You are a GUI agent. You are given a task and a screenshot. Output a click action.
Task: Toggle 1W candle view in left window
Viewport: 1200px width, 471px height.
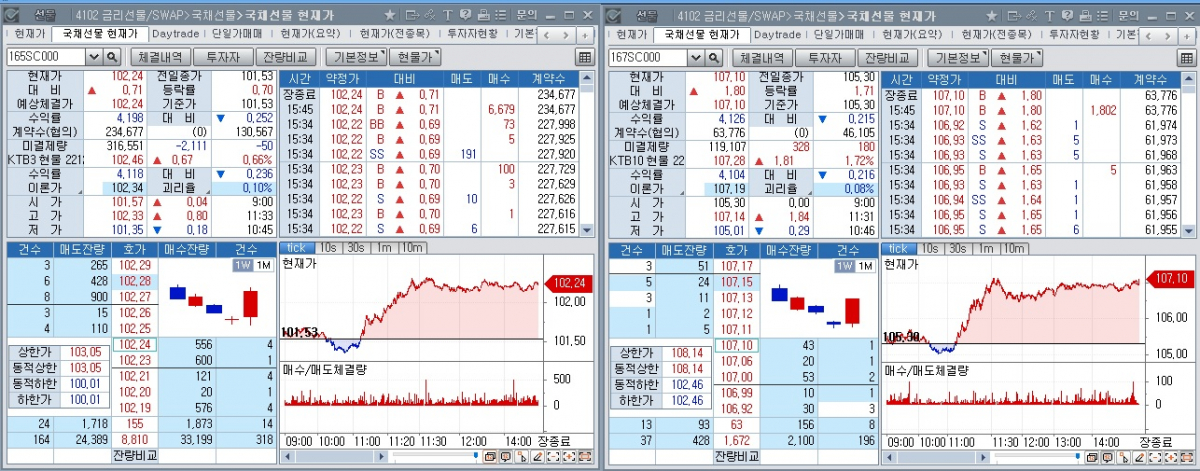(242, 265)
